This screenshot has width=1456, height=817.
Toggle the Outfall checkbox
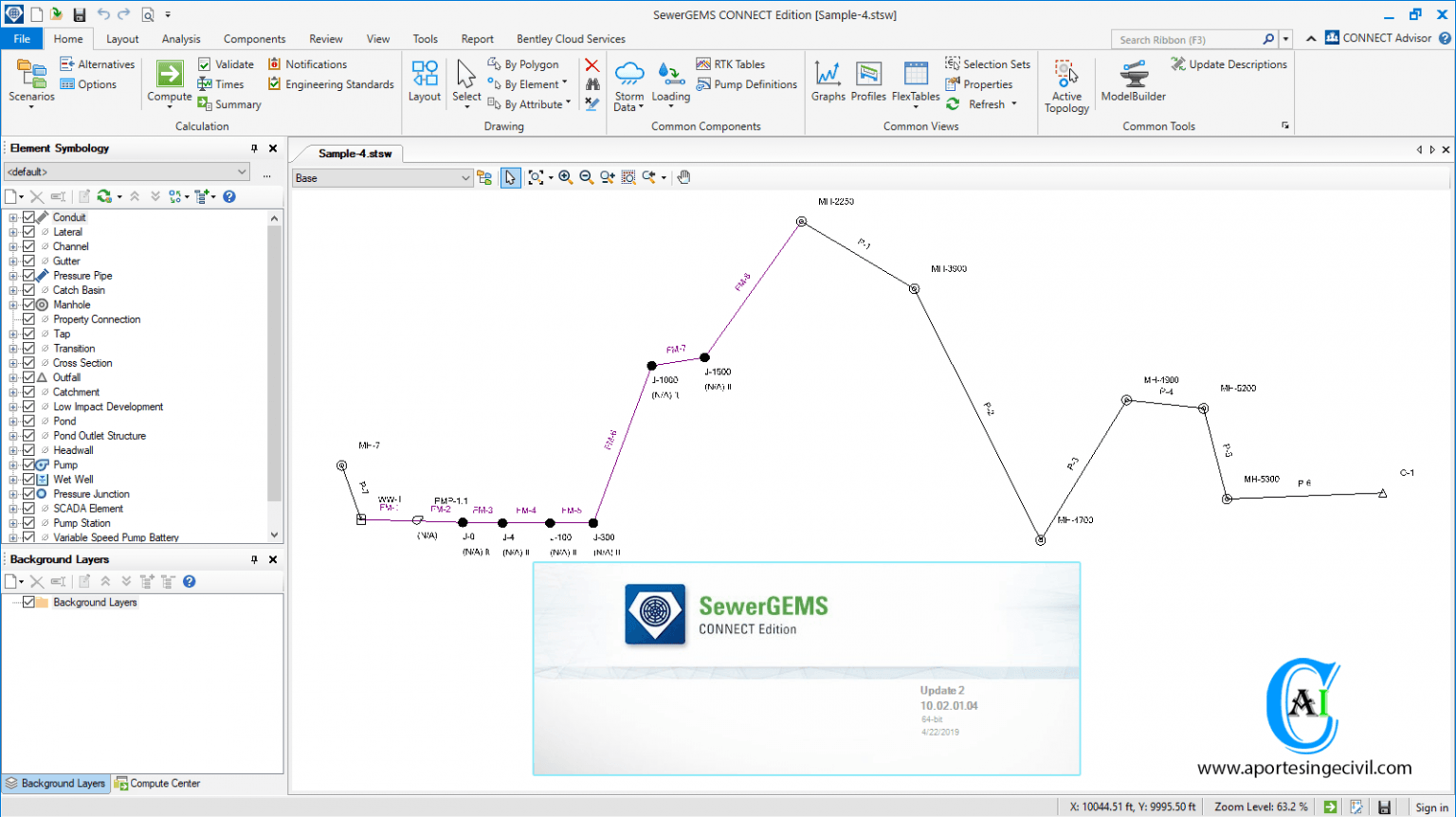coord(28,377)
